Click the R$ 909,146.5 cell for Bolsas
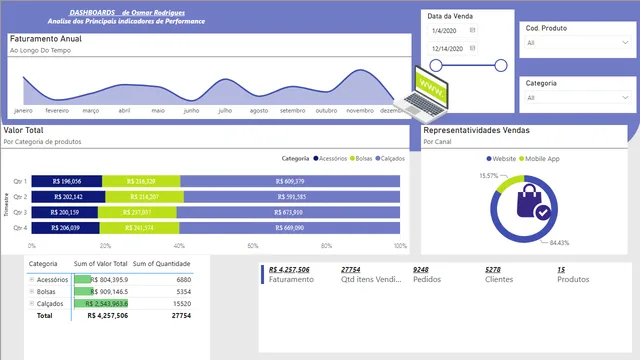 [101, 291]
